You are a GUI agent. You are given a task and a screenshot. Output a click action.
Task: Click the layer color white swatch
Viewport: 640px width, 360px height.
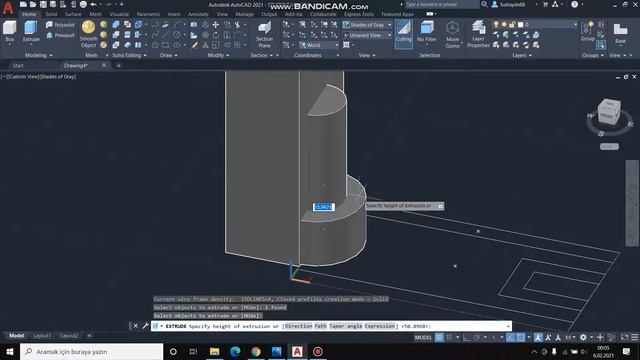tap(520, 24)
